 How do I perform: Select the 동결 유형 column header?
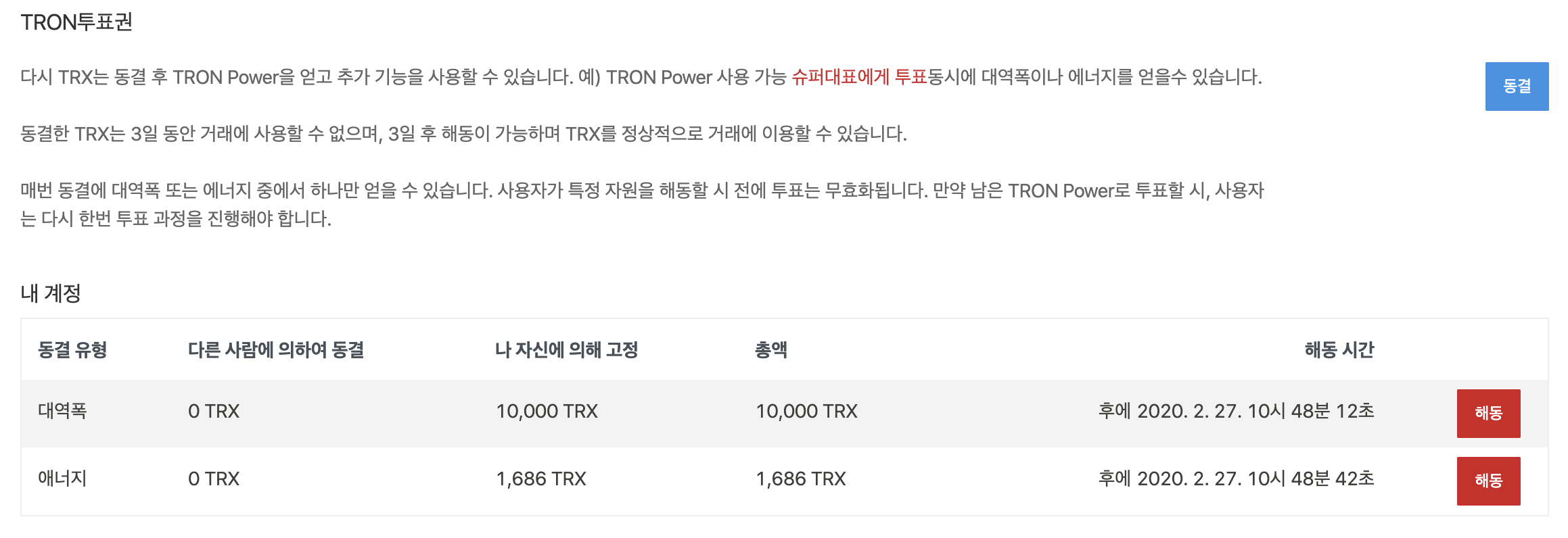tap(72, 349)
